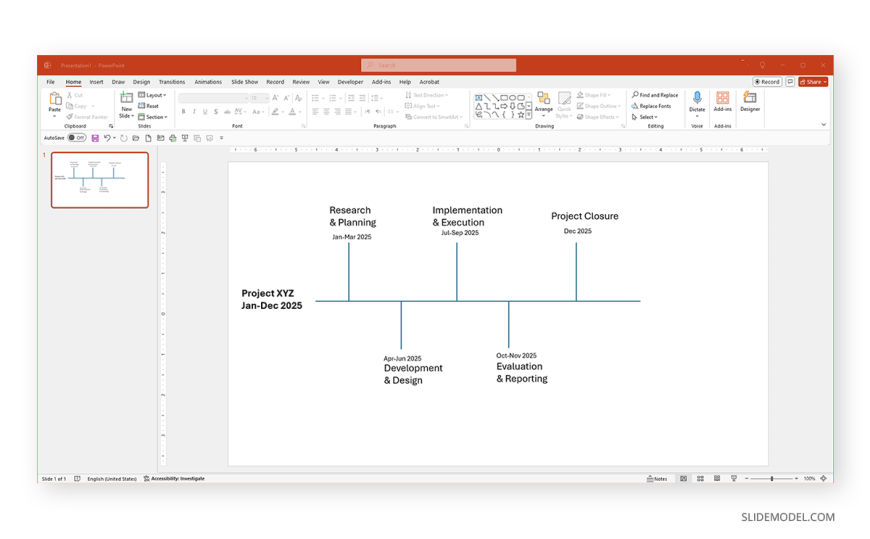Click the Open folder quick access icon
This screenshot has height=539, width=870.
(x=136, y=138)
